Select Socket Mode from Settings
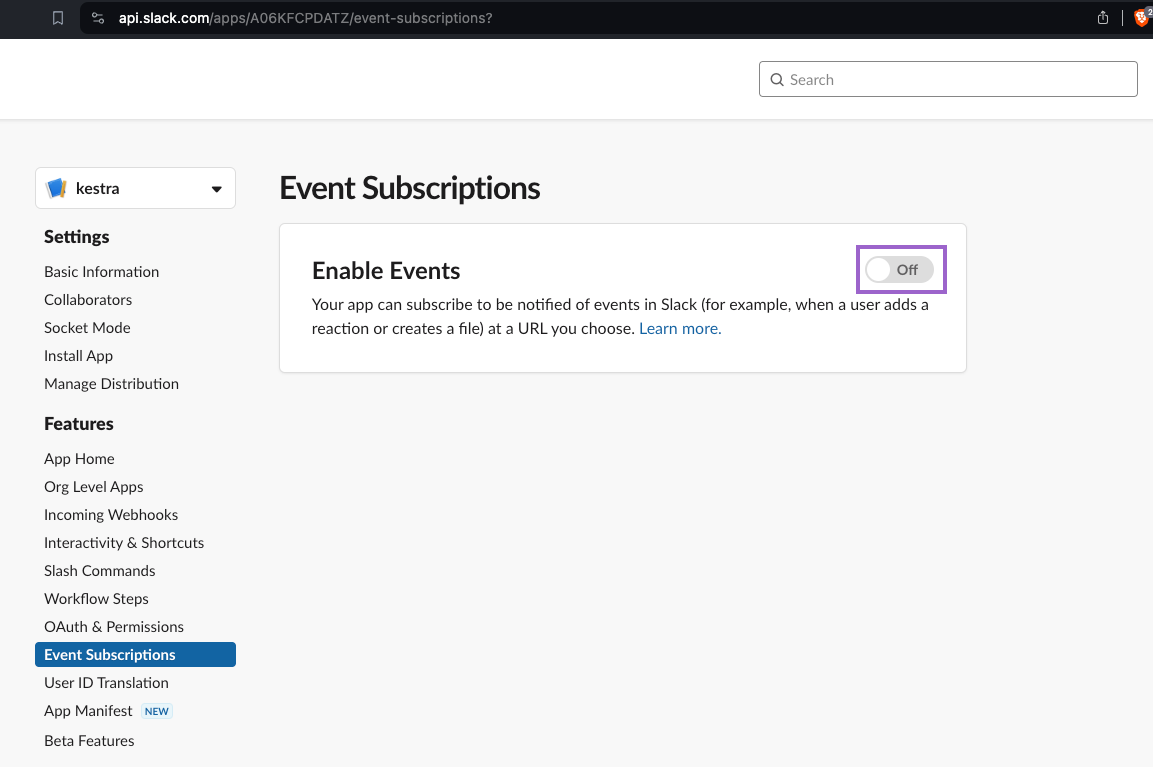This screenshot has height=767, width=1153. point(87,328)
